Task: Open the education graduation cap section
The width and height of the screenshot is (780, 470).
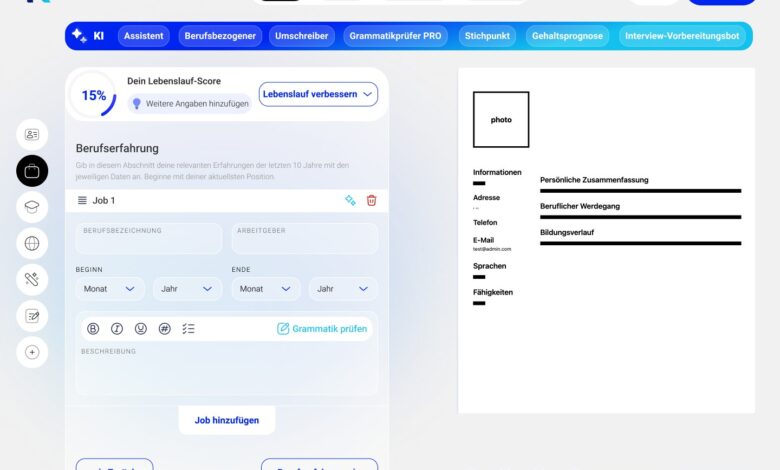Action: 32,207
